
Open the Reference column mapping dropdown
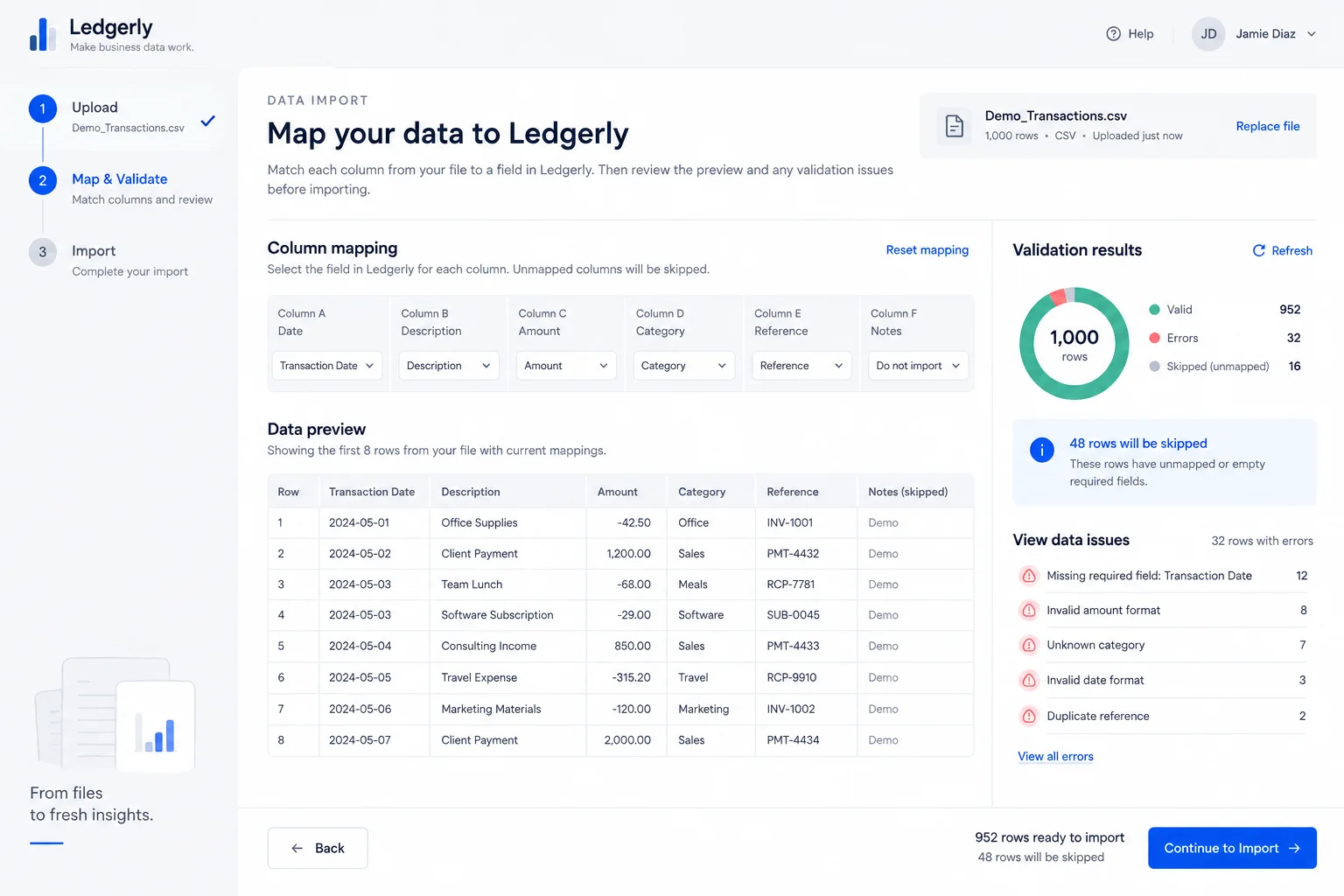tap(801, 366)
